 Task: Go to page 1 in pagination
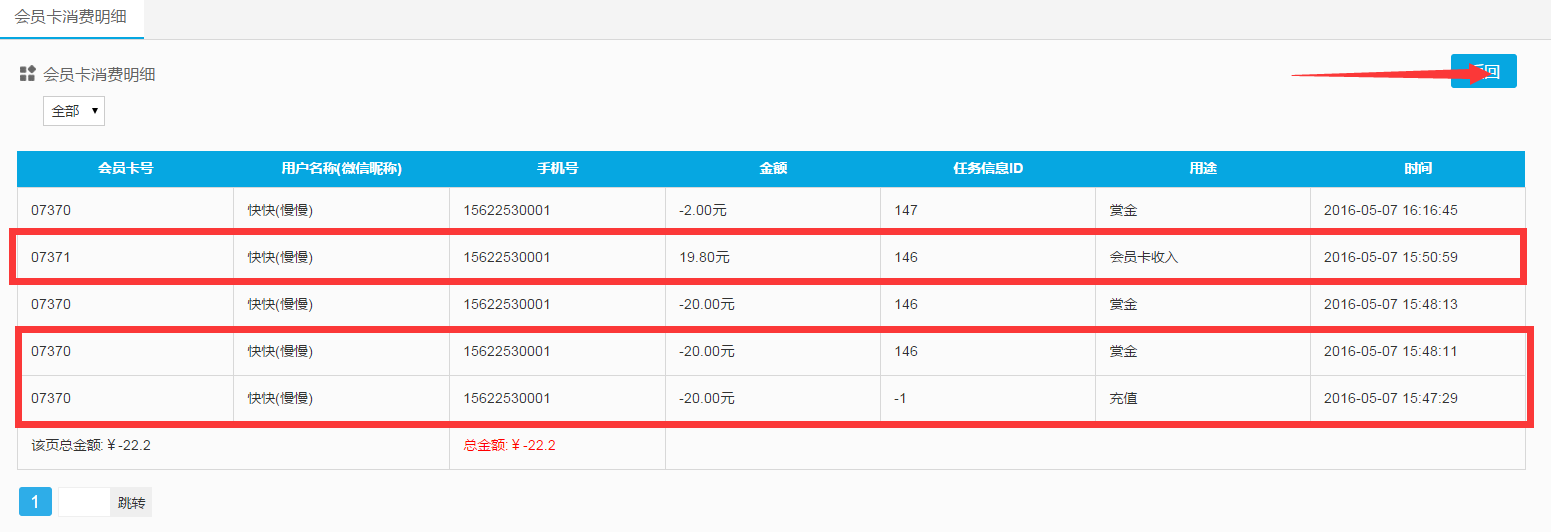click(x=35, y=502)
